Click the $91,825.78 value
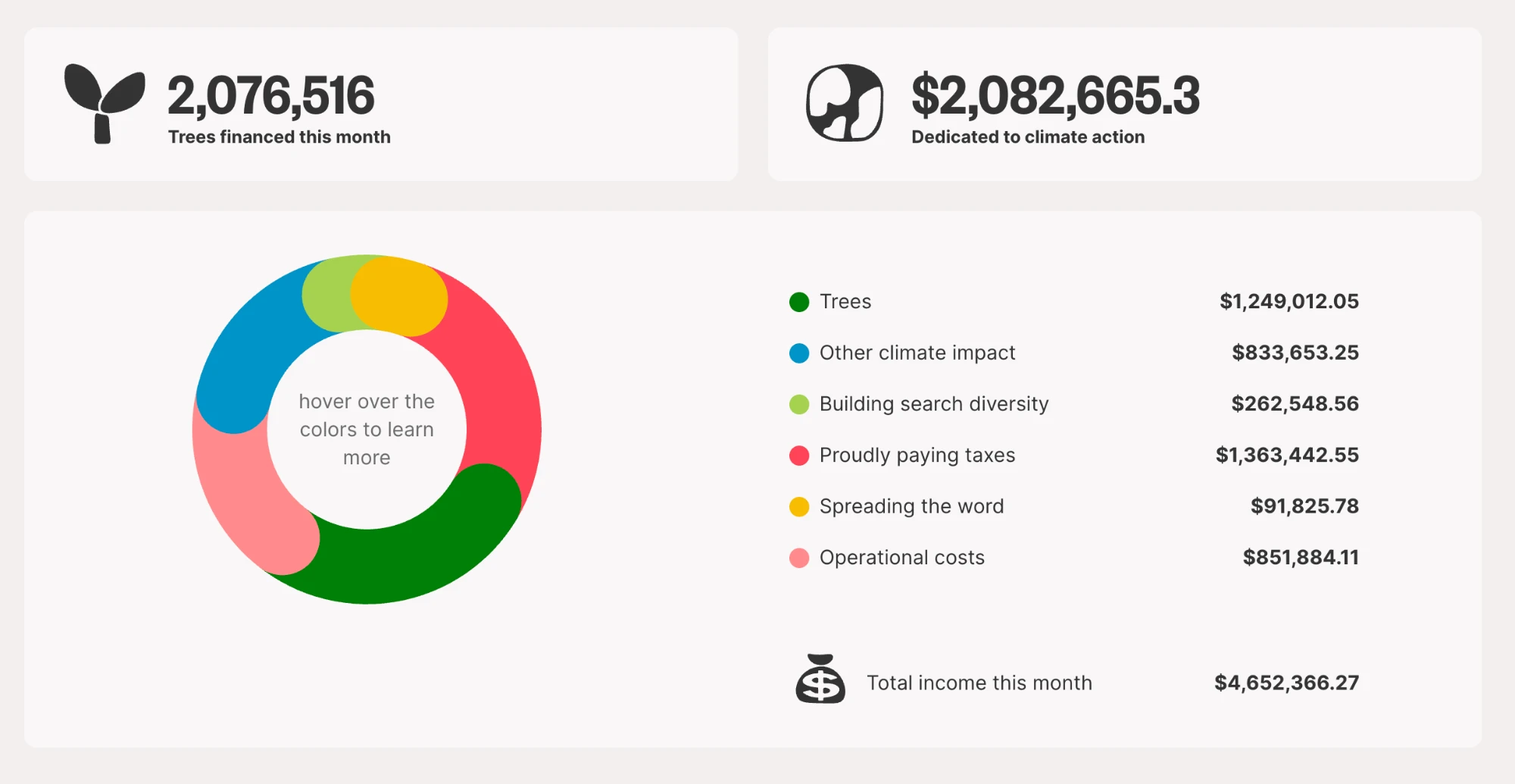The height and width of the screenshot is (784, 1515). coord(1304,506)
